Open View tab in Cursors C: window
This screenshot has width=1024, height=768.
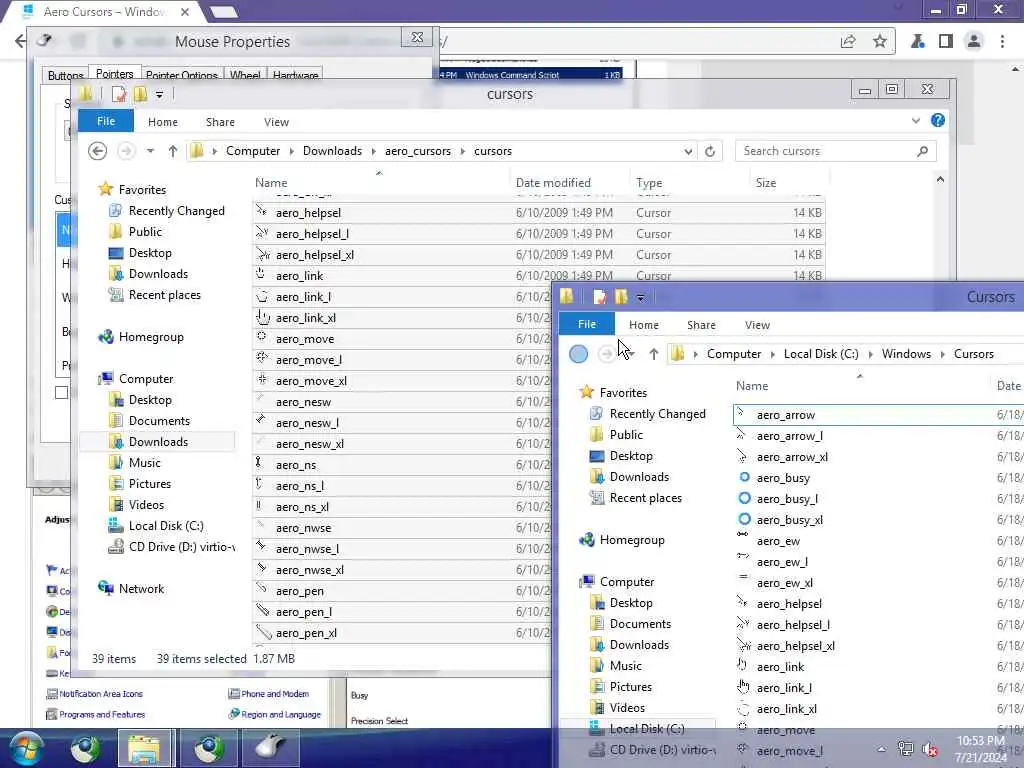click(757, 325)
